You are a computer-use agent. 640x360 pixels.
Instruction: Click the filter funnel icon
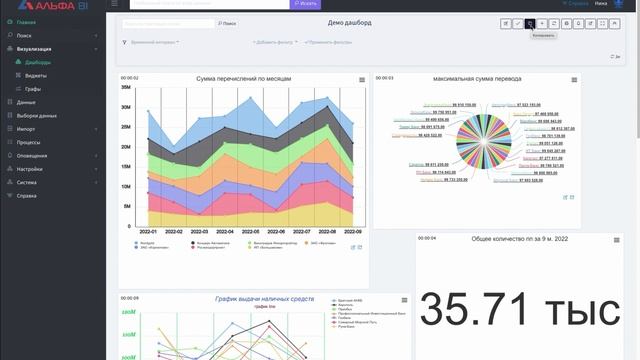[x=124, y=42]
